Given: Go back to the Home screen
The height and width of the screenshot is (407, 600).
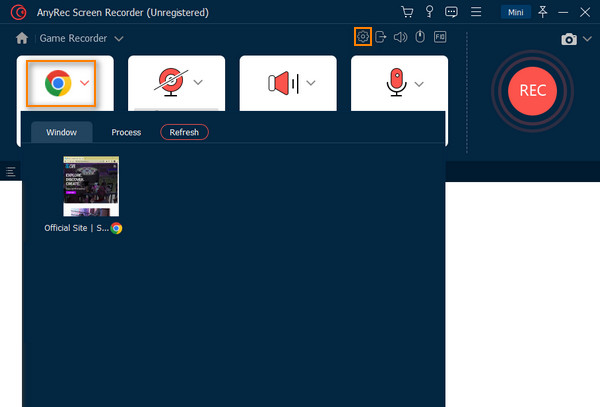Looking at the screenshot, I should click(22, 38).
